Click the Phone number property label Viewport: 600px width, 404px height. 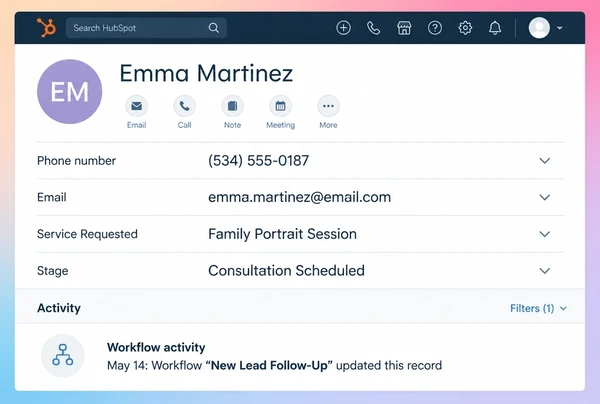point(76,161)
